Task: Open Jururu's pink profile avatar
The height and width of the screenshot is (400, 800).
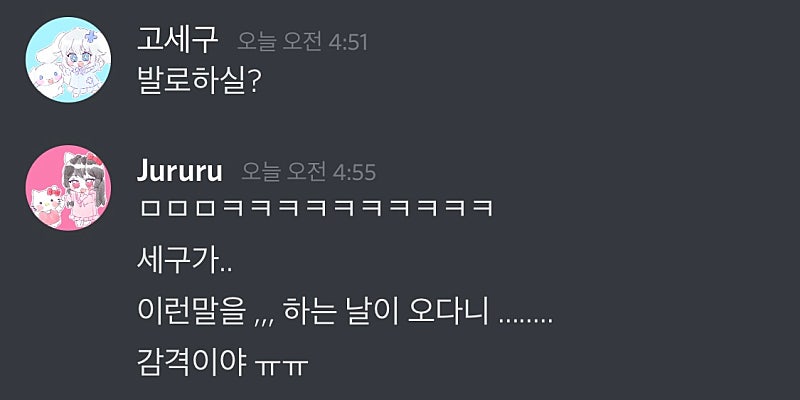Action: coord(68,188)
